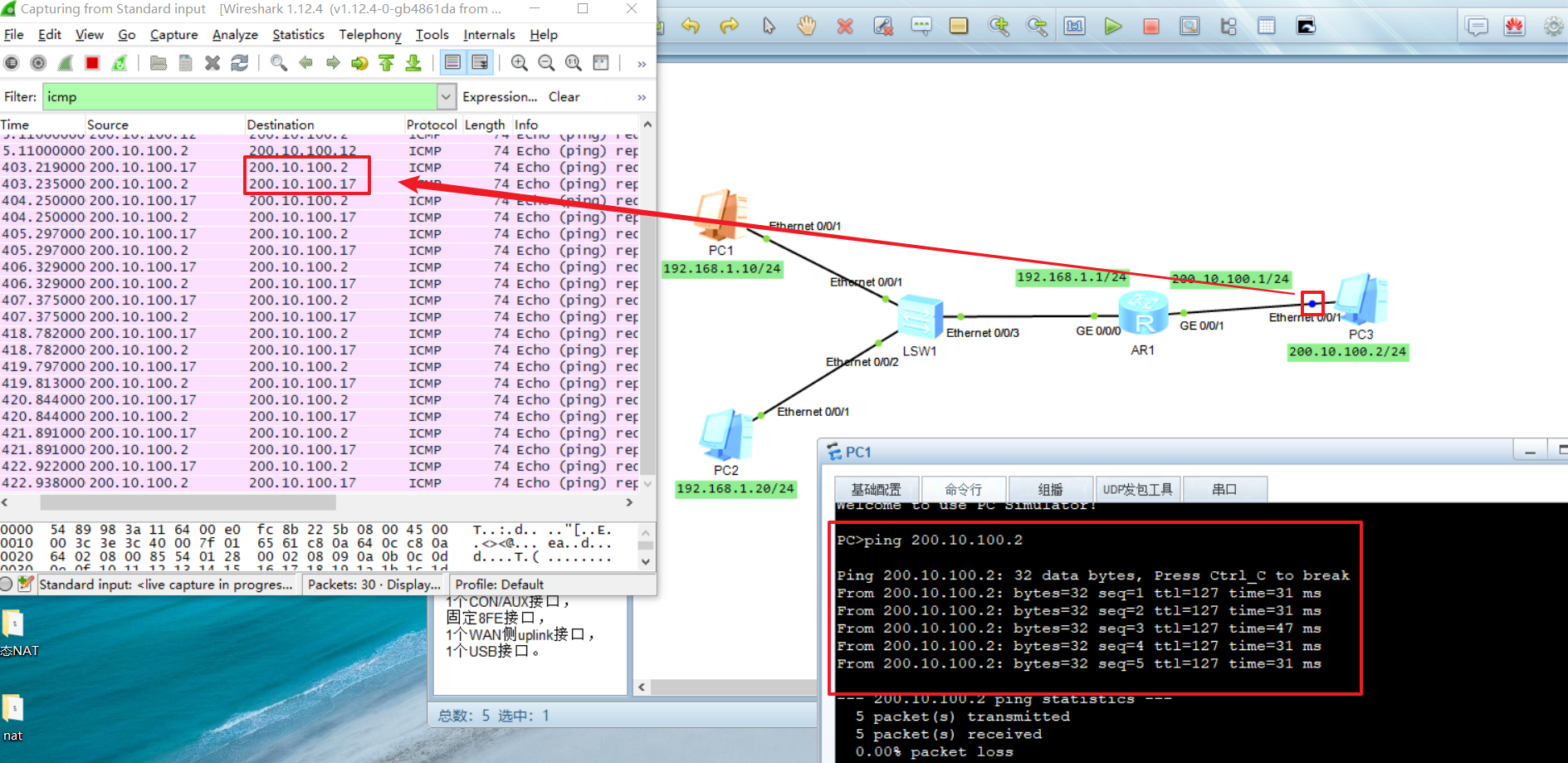
Task: Sort packets by the Destination column
Action: point(324,125)
